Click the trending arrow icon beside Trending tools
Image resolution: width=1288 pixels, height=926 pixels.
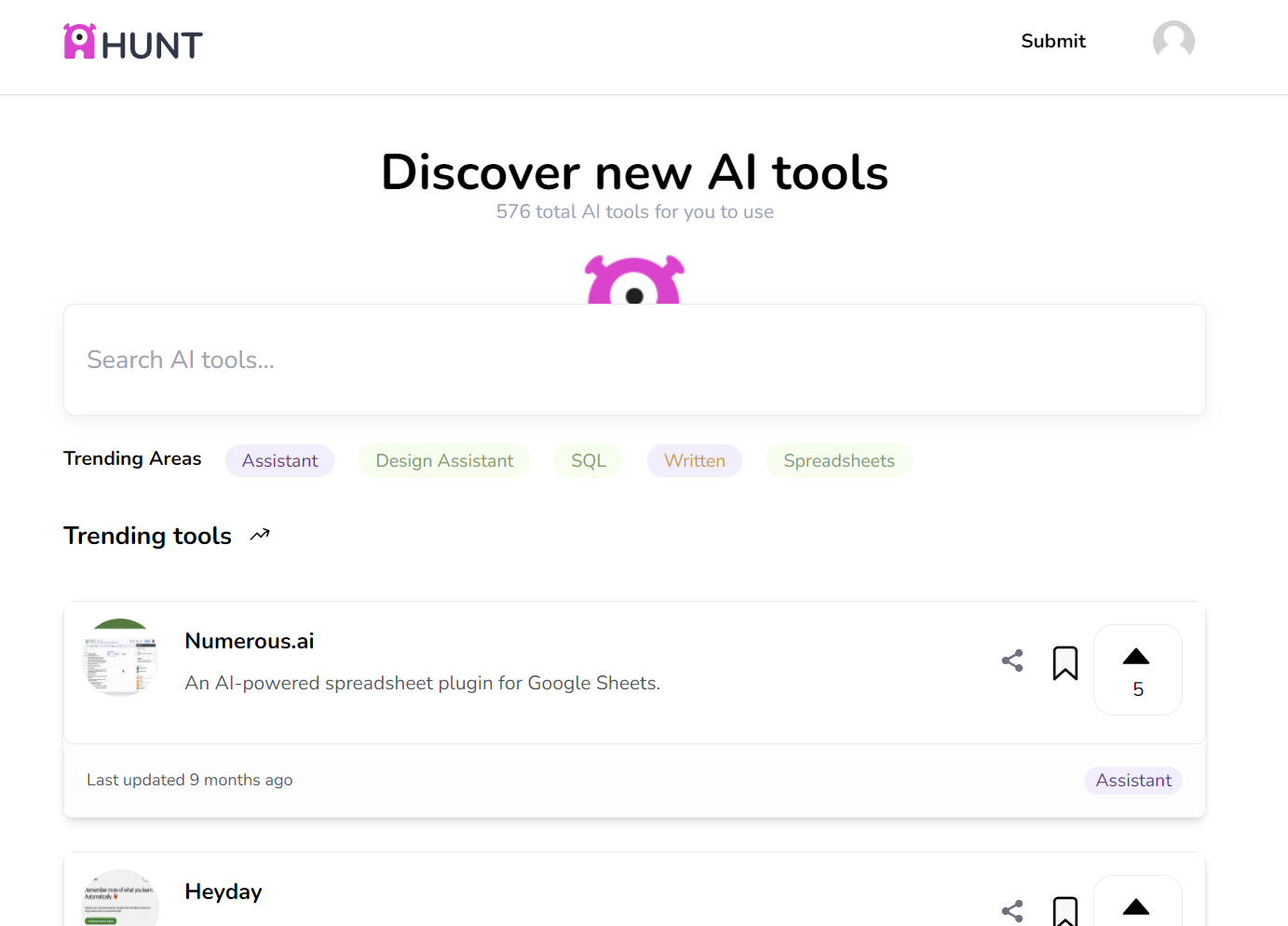tap(260, 535)
